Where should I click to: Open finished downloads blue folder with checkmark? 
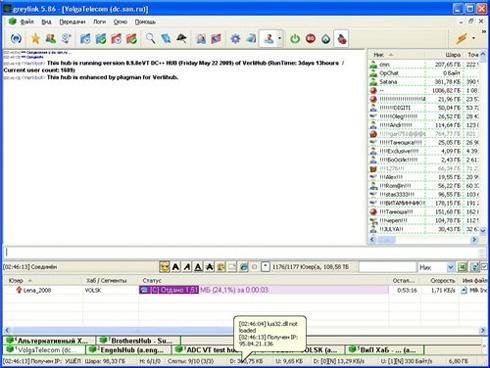101,39
